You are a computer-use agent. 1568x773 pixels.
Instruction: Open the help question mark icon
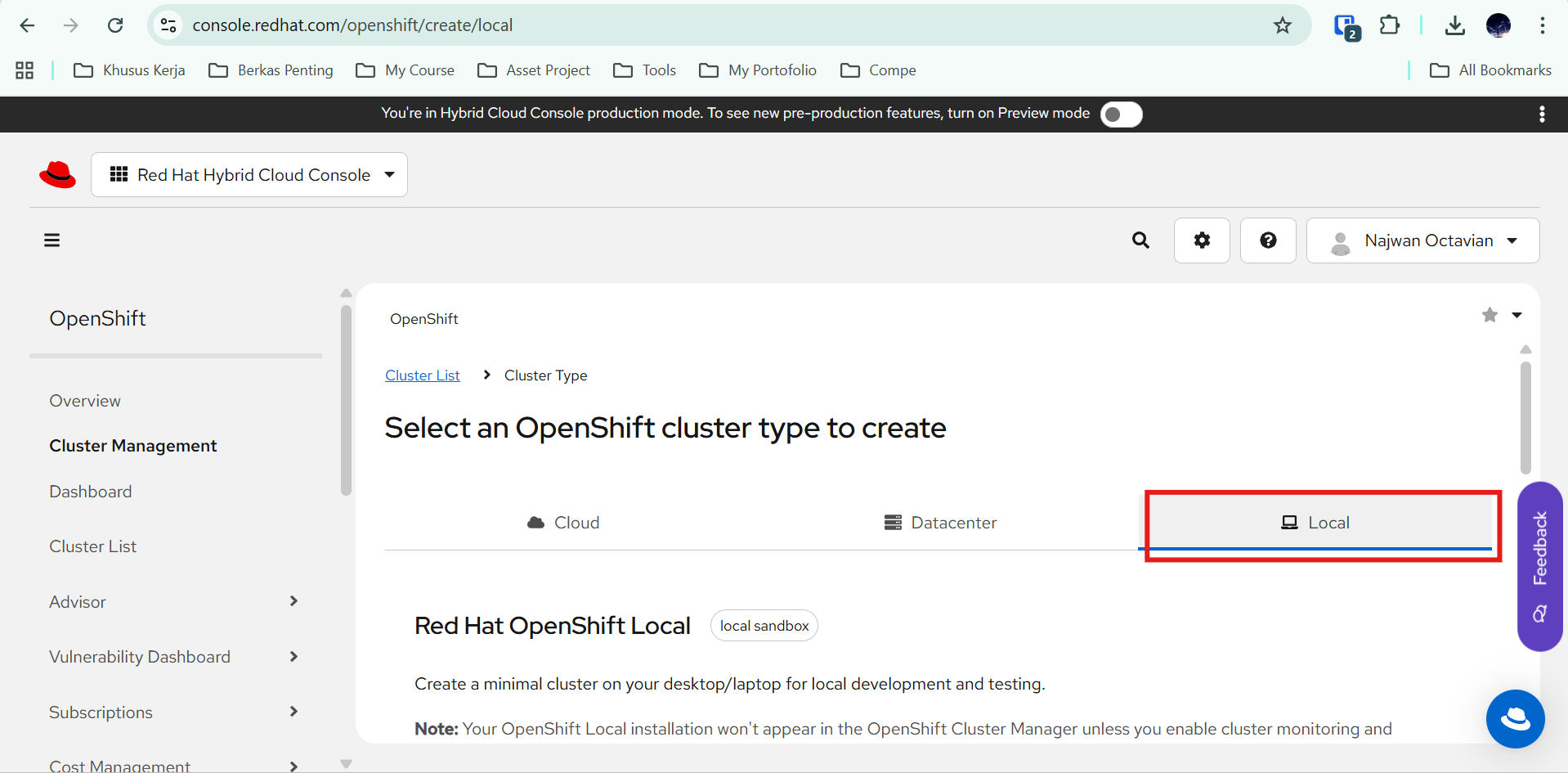(1268, 240)
